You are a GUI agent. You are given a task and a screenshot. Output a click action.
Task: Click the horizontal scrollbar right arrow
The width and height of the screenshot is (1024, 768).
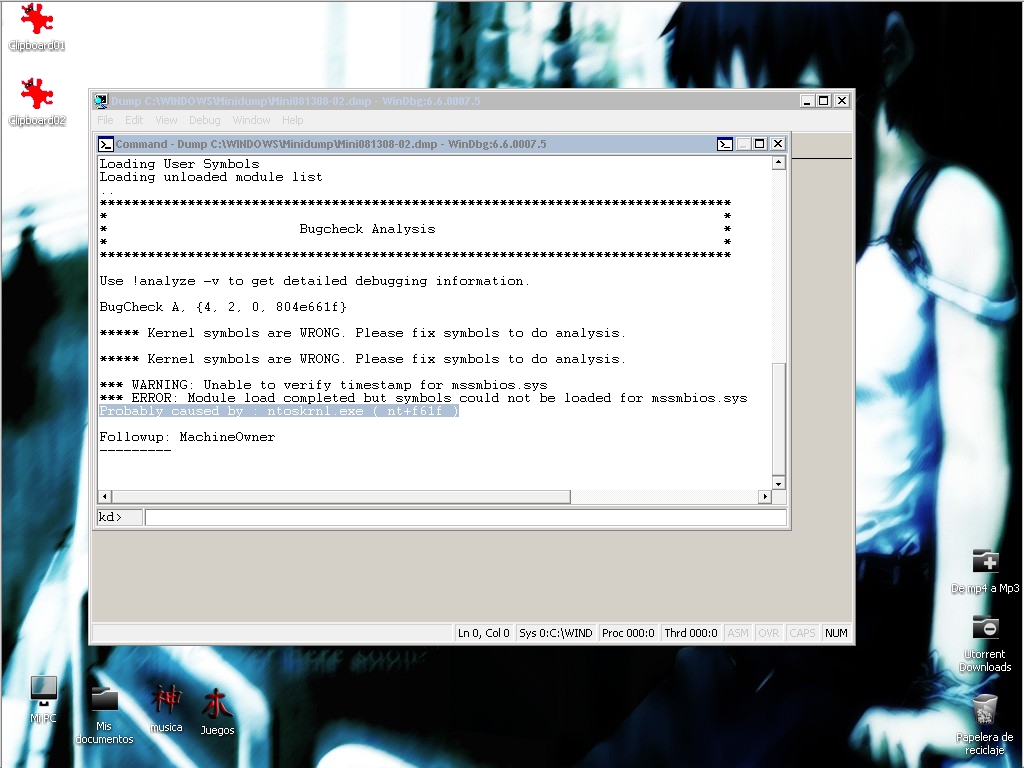click(765, 497)
